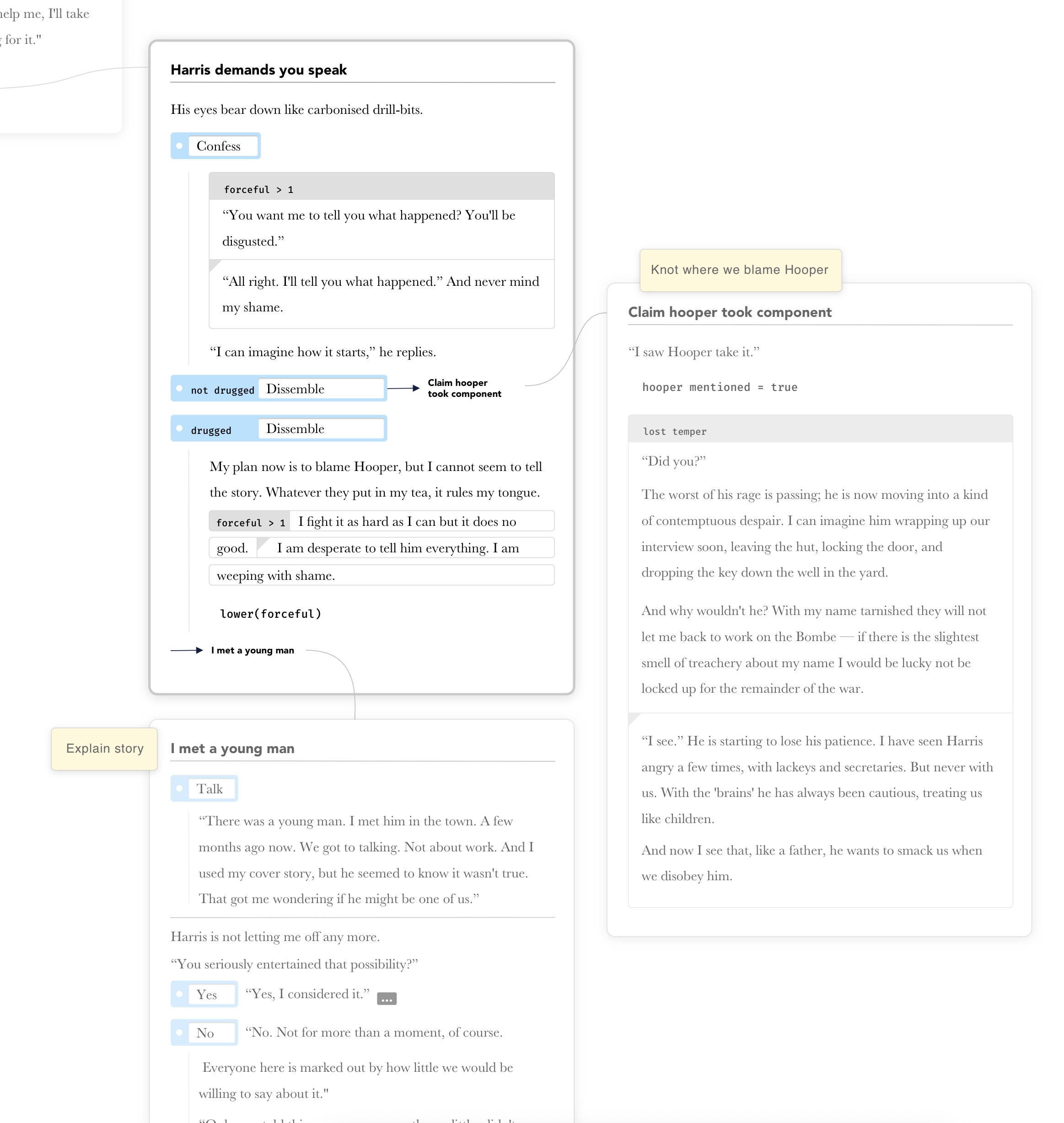Click the arrow before the 'I met a young man' divert

pyautogui.click(x=187, y=650)
